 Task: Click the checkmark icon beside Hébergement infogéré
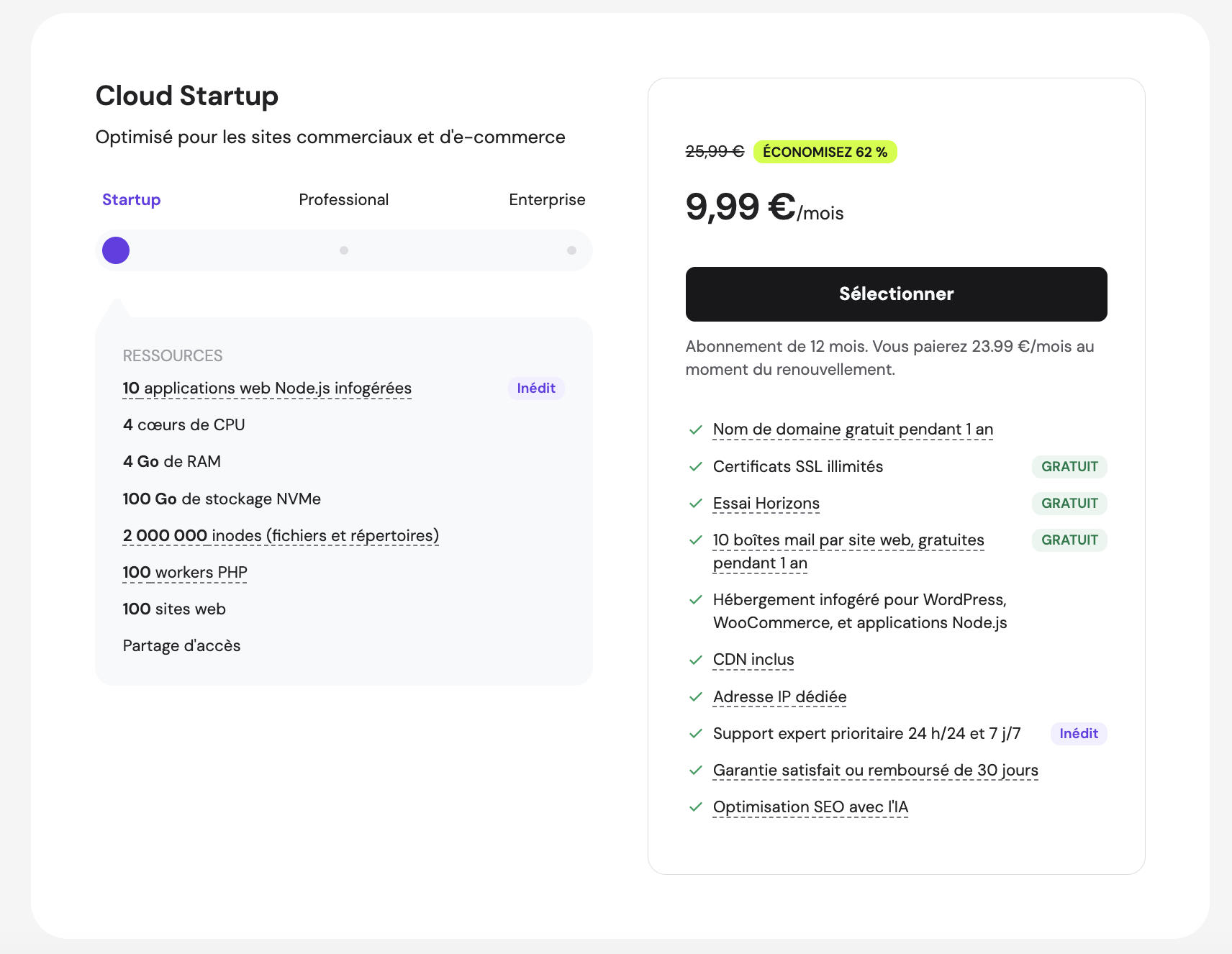(x=695, y=600)
